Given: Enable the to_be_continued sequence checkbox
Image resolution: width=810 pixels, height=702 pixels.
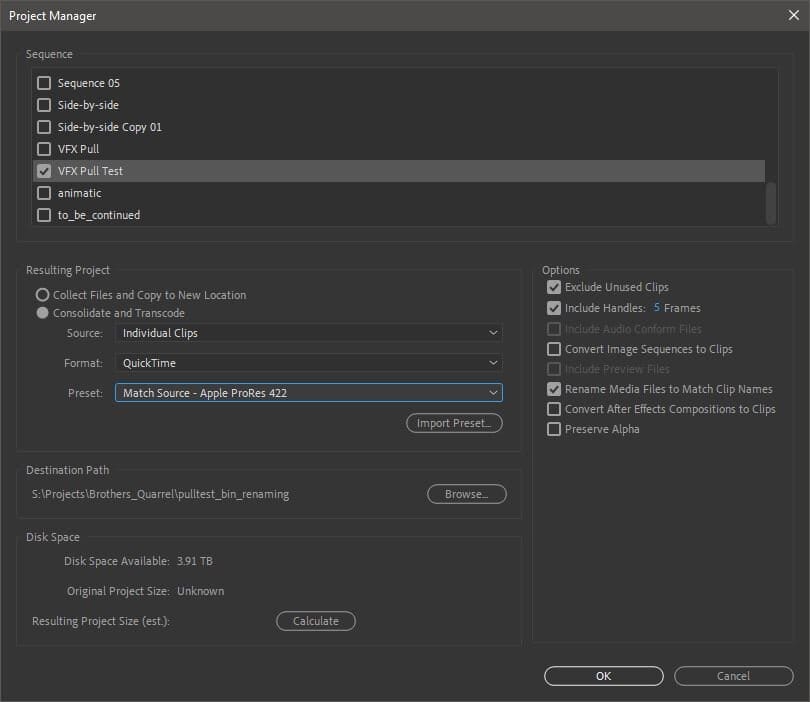Looking at the screenshot, I should pyautogui.click(x=44, y=215).
